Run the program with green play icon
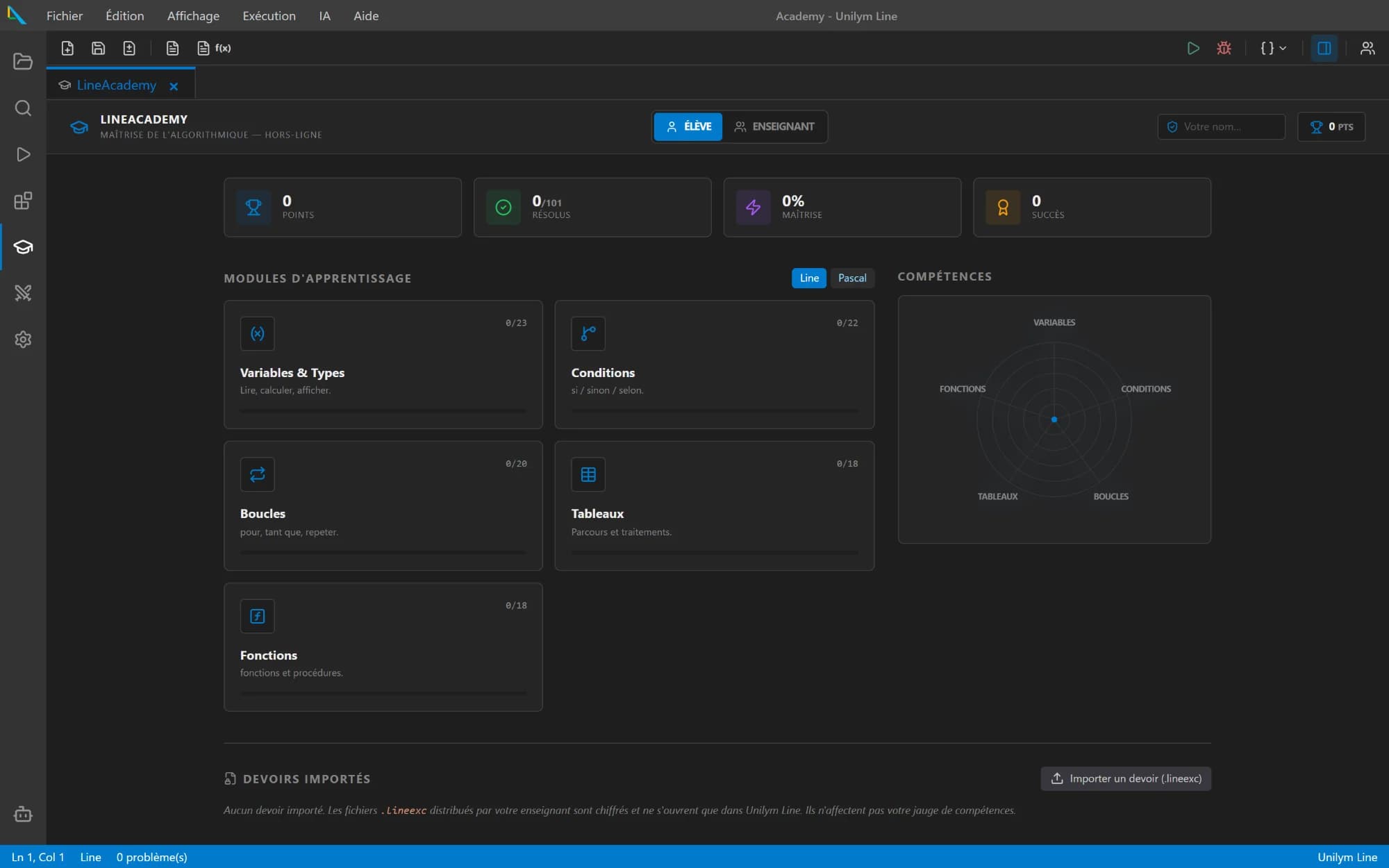The height and width of the screenshot is (868, 1389). [1192, 48]
